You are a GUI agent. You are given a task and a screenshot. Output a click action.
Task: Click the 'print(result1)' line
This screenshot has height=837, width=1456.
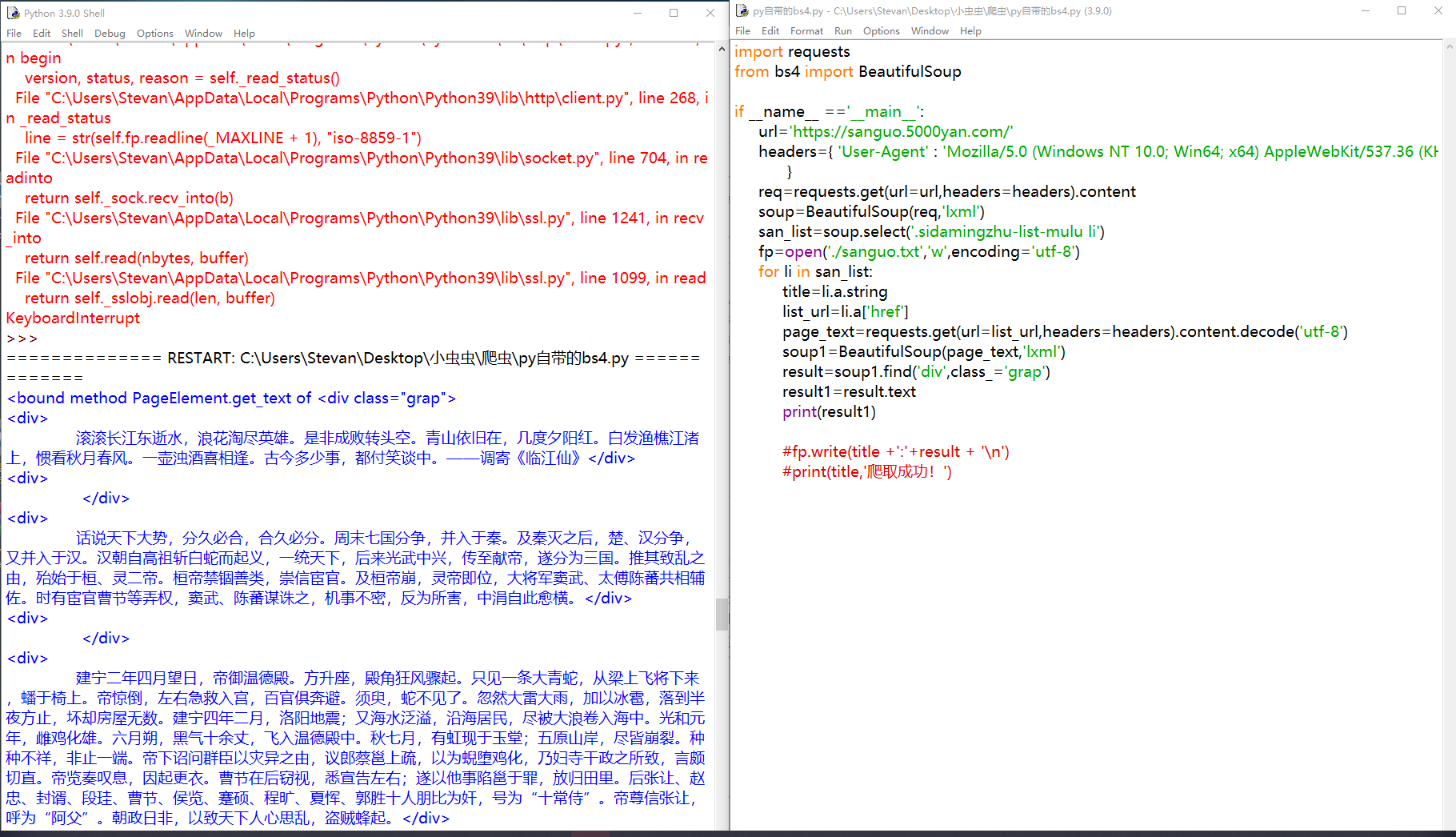click(x=829, y=411)
